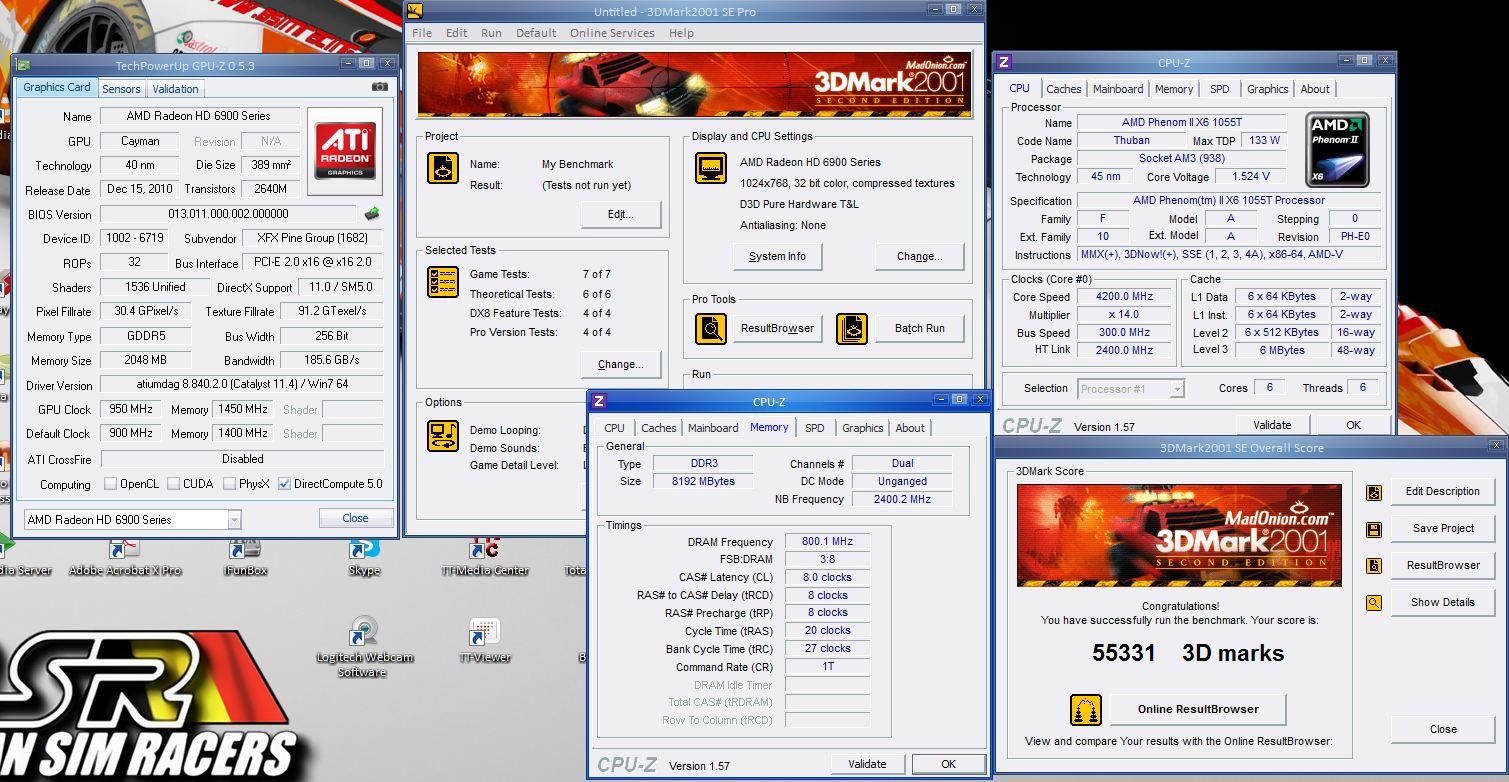Open the Online Services menu
This screenshot has width=1509, height=782.
click(x=612, y=33)
